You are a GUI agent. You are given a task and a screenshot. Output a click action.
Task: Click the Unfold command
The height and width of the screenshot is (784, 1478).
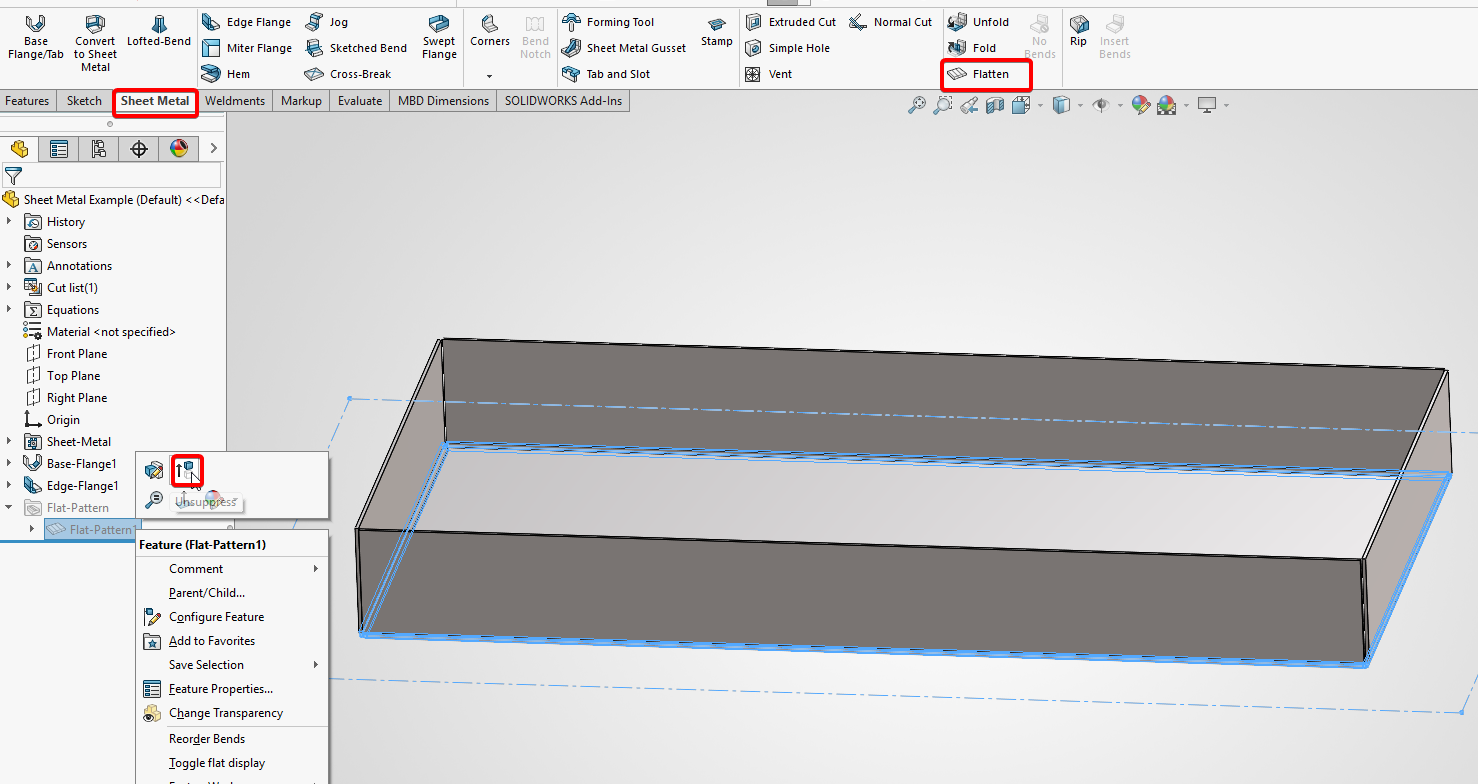pos(978,22)
